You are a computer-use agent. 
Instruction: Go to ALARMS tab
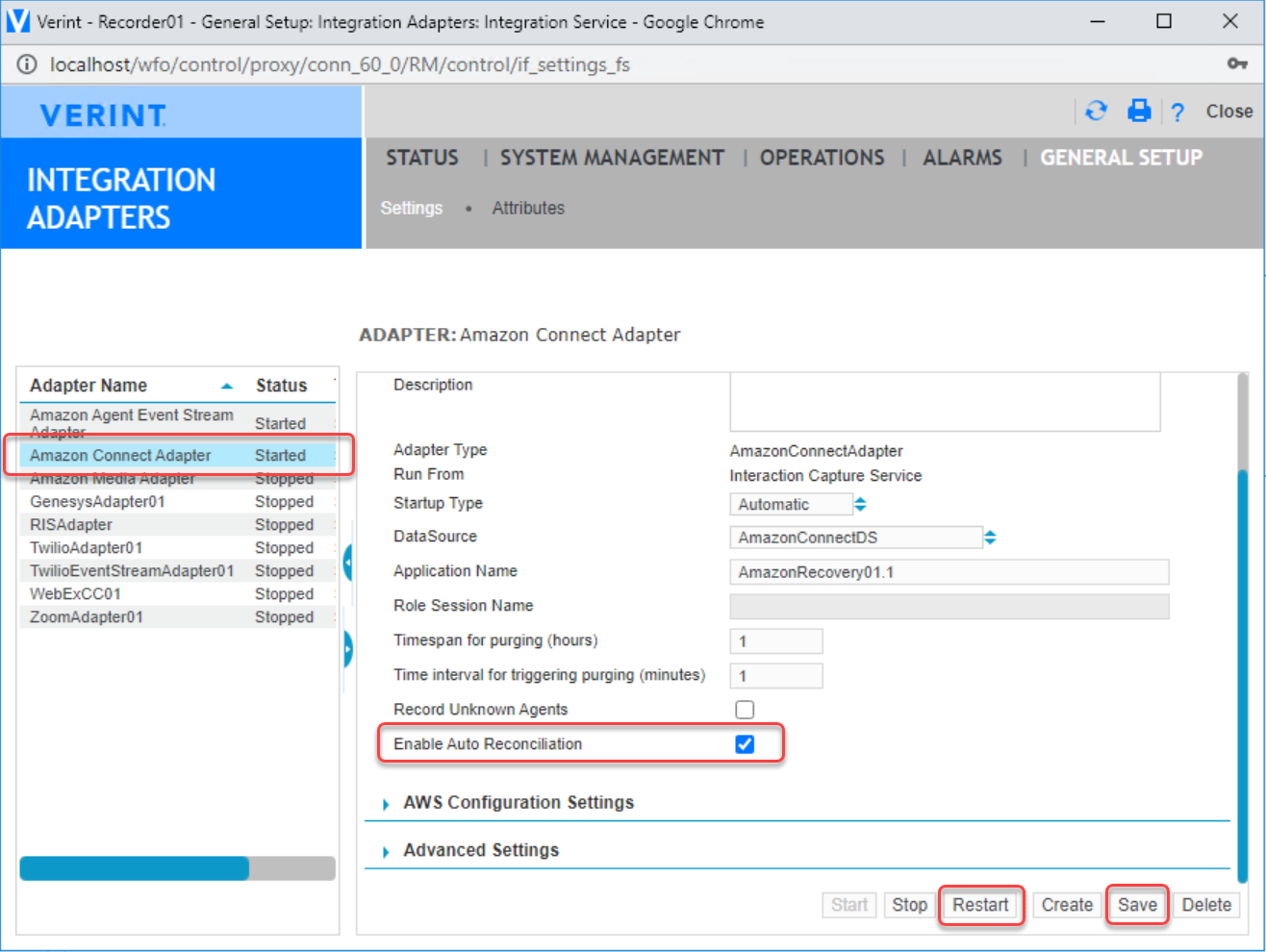coord(962,158)
